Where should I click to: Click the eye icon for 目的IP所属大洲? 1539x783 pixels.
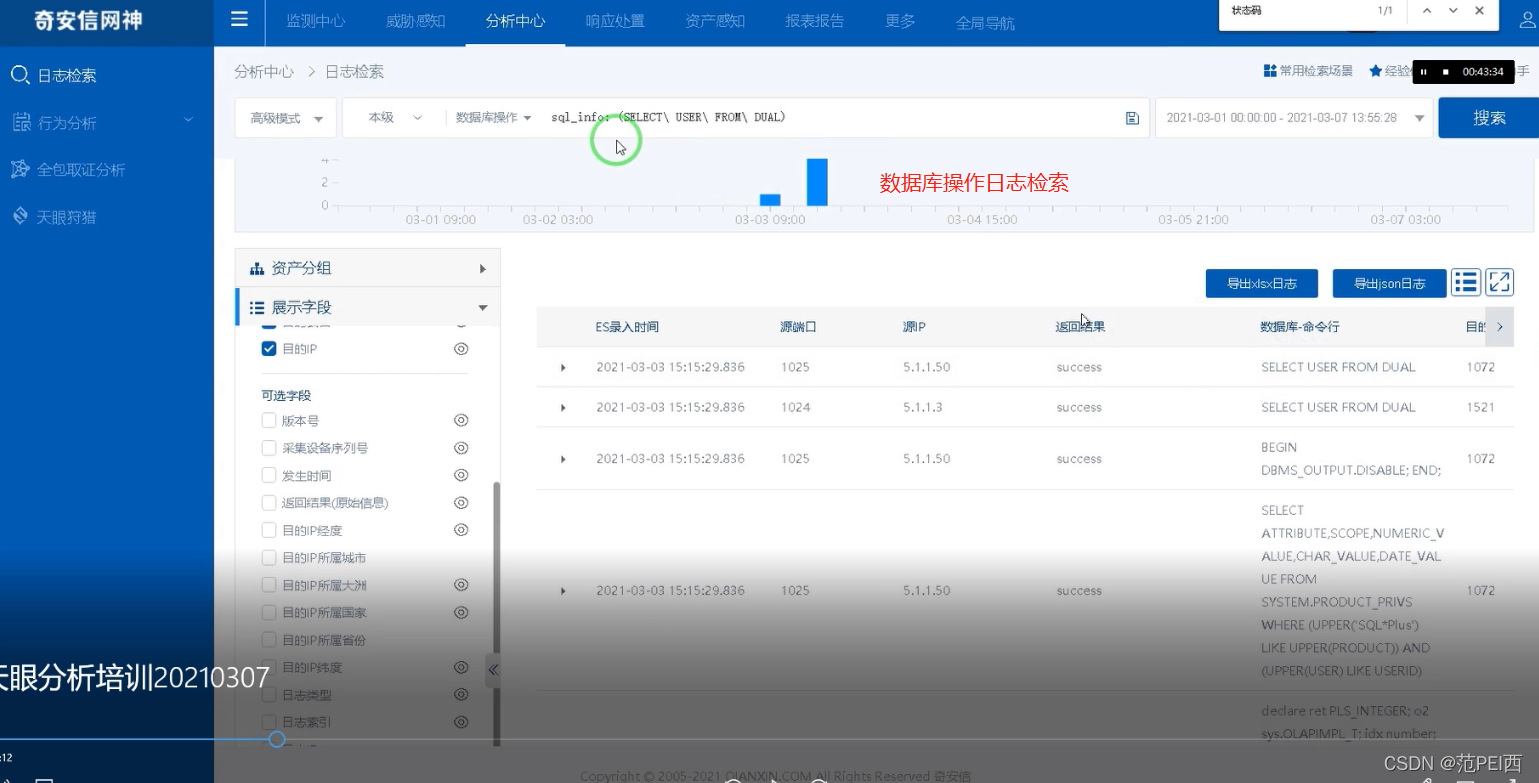click(461, 585)
